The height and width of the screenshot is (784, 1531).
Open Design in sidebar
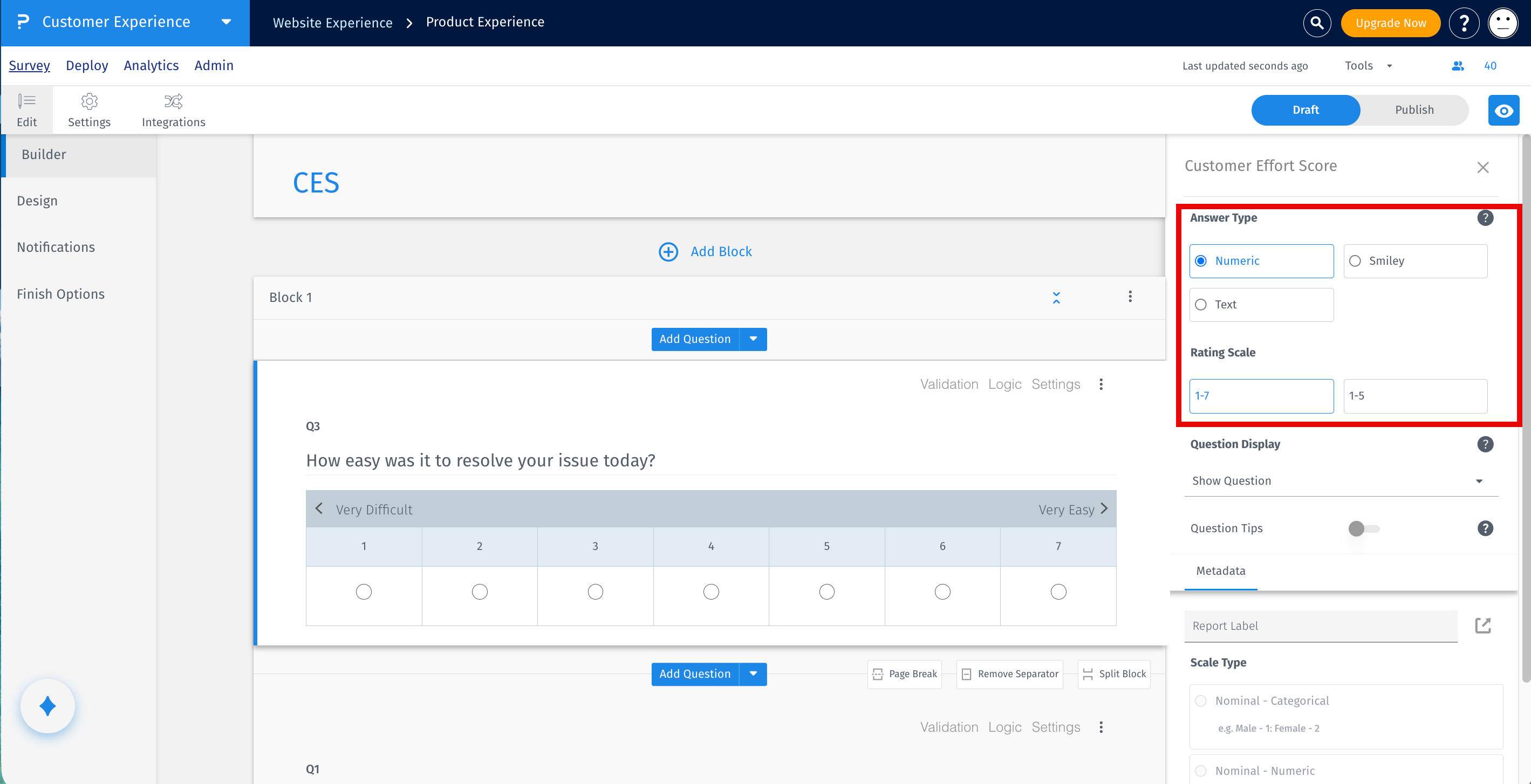point(37,201)
